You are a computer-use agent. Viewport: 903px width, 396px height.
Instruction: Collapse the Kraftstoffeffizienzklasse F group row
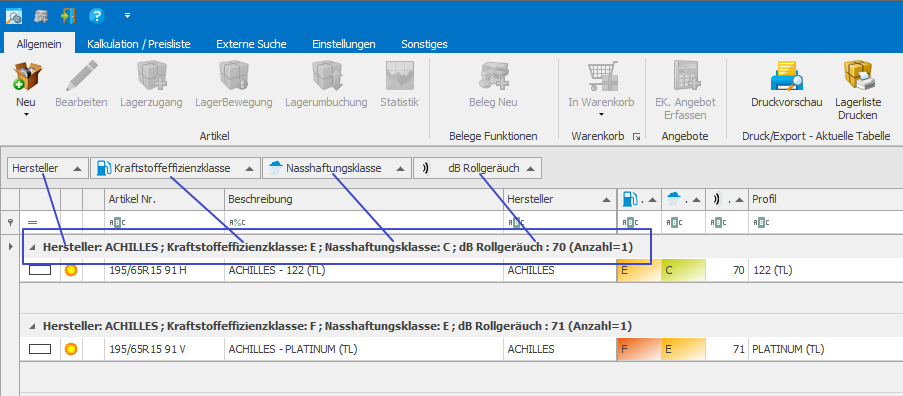32,326
